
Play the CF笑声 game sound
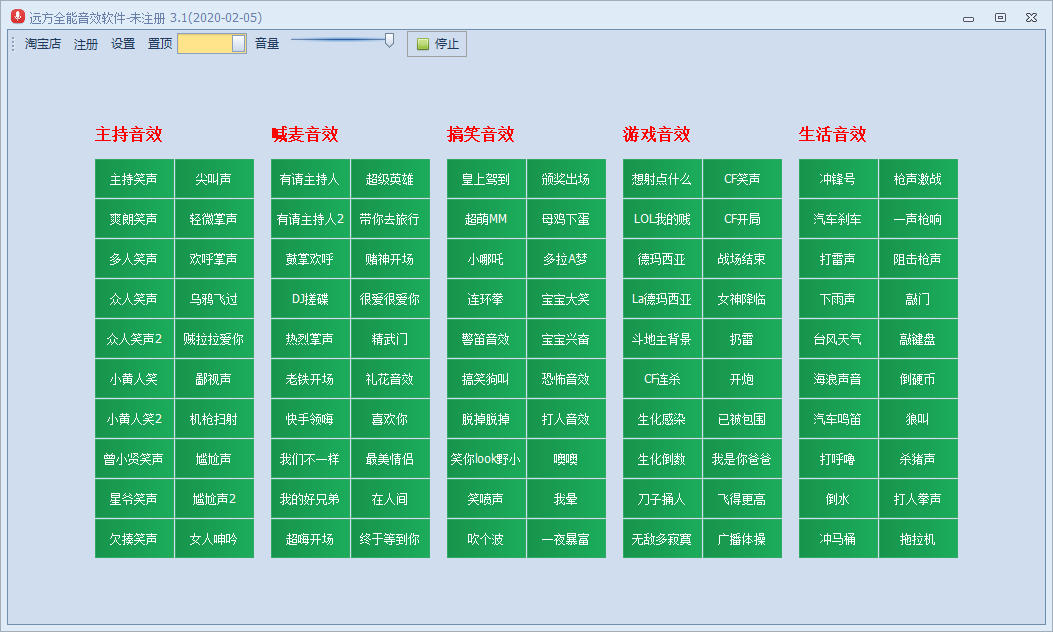742,179
